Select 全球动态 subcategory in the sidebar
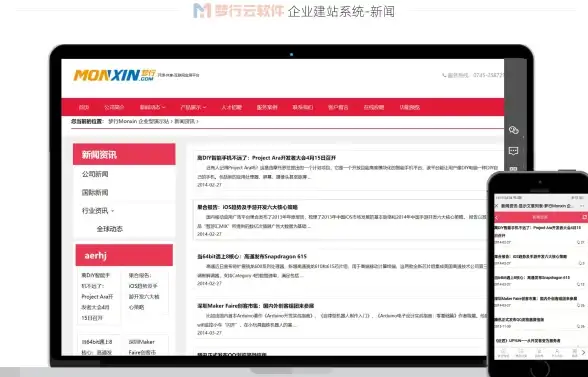The width and height of the screenshot is (588, 377). (110, 229)
